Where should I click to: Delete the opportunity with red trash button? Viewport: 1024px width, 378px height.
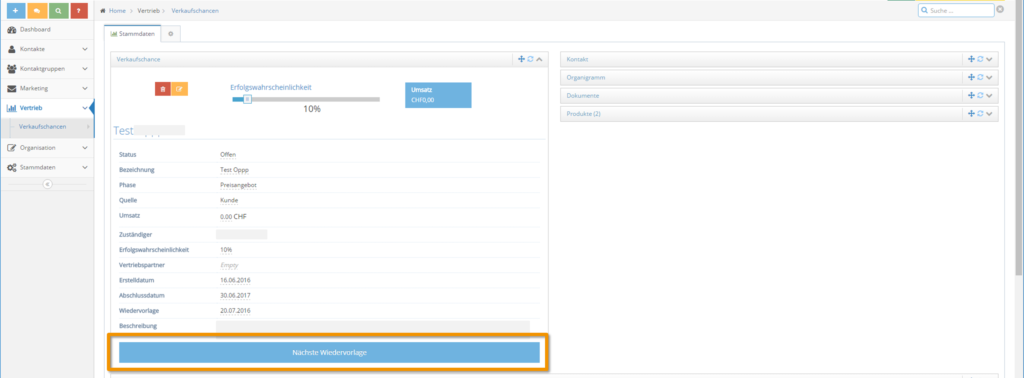tap(163, 89)
